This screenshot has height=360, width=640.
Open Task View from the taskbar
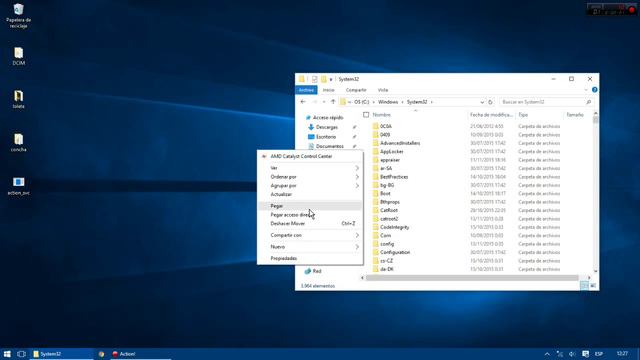[x=21, y=354]
